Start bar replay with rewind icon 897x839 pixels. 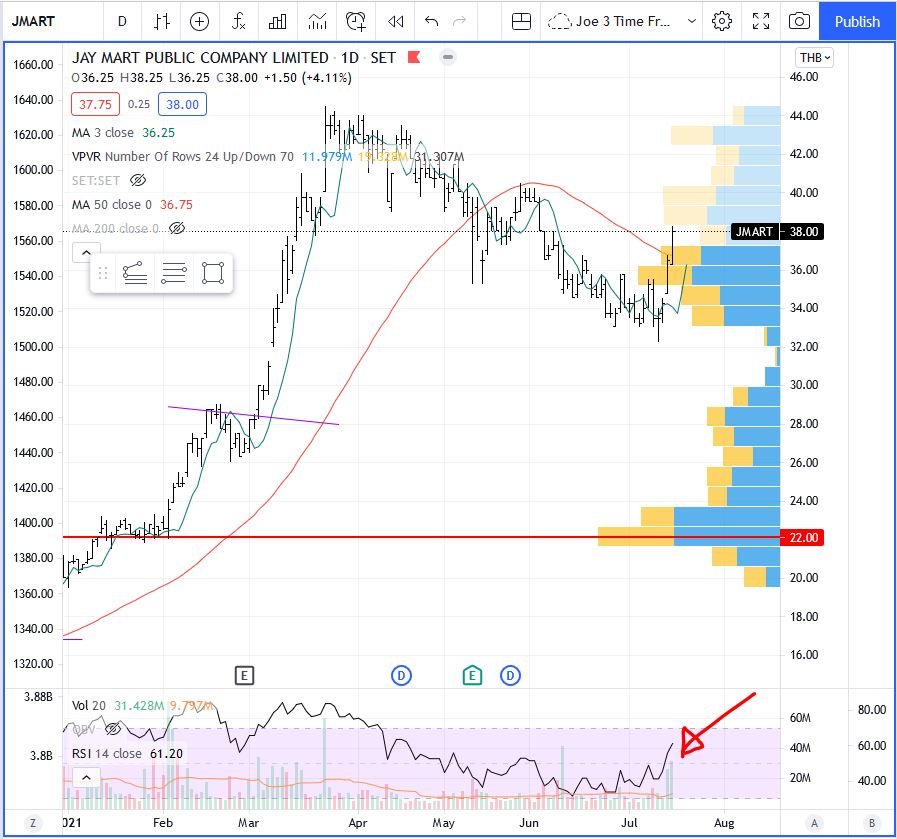395,21
